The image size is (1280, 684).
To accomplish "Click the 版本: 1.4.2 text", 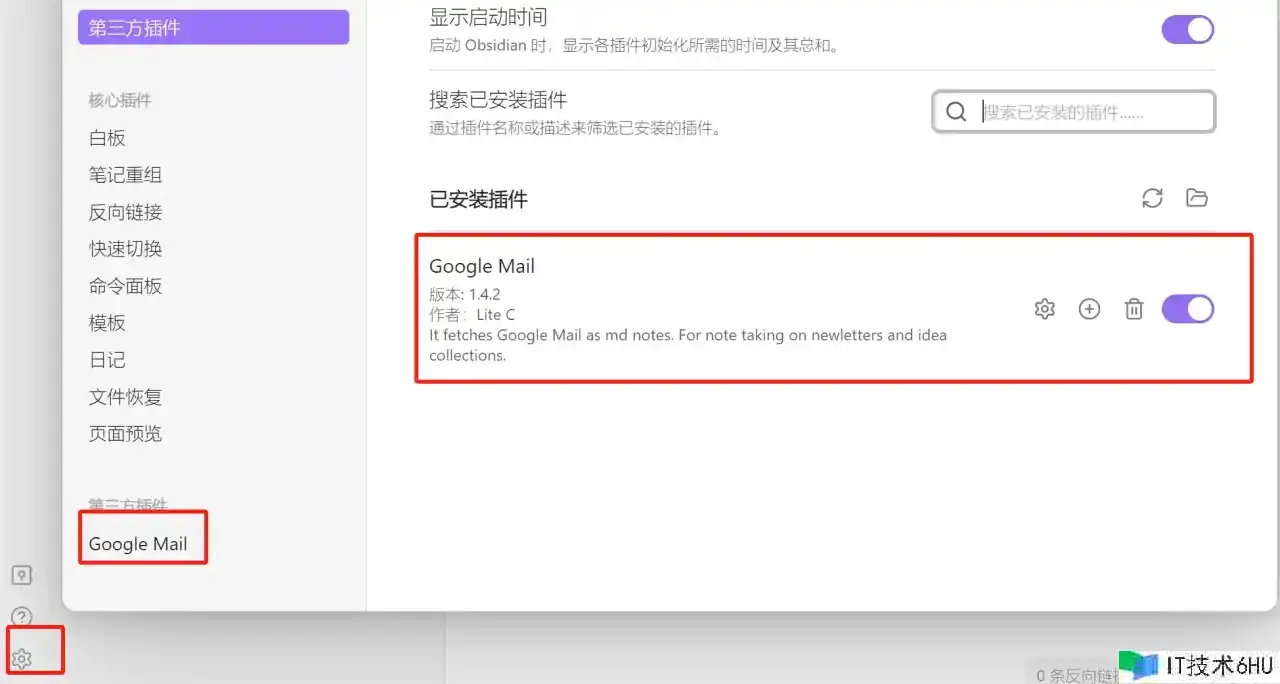I will tap(465, 294).
